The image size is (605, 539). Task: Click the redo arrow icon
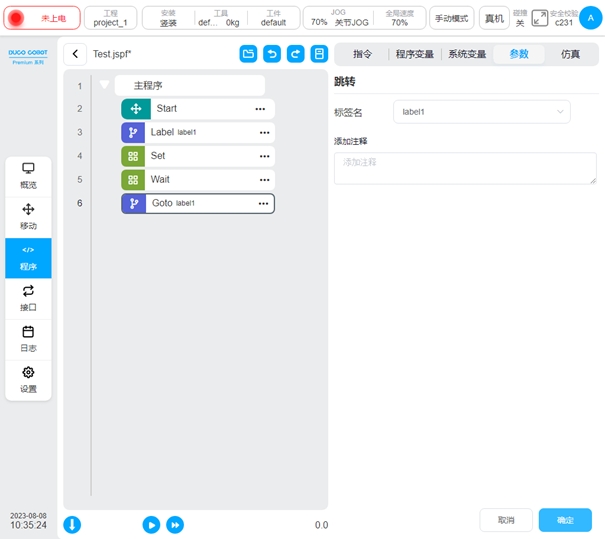(x=296, y=54)
